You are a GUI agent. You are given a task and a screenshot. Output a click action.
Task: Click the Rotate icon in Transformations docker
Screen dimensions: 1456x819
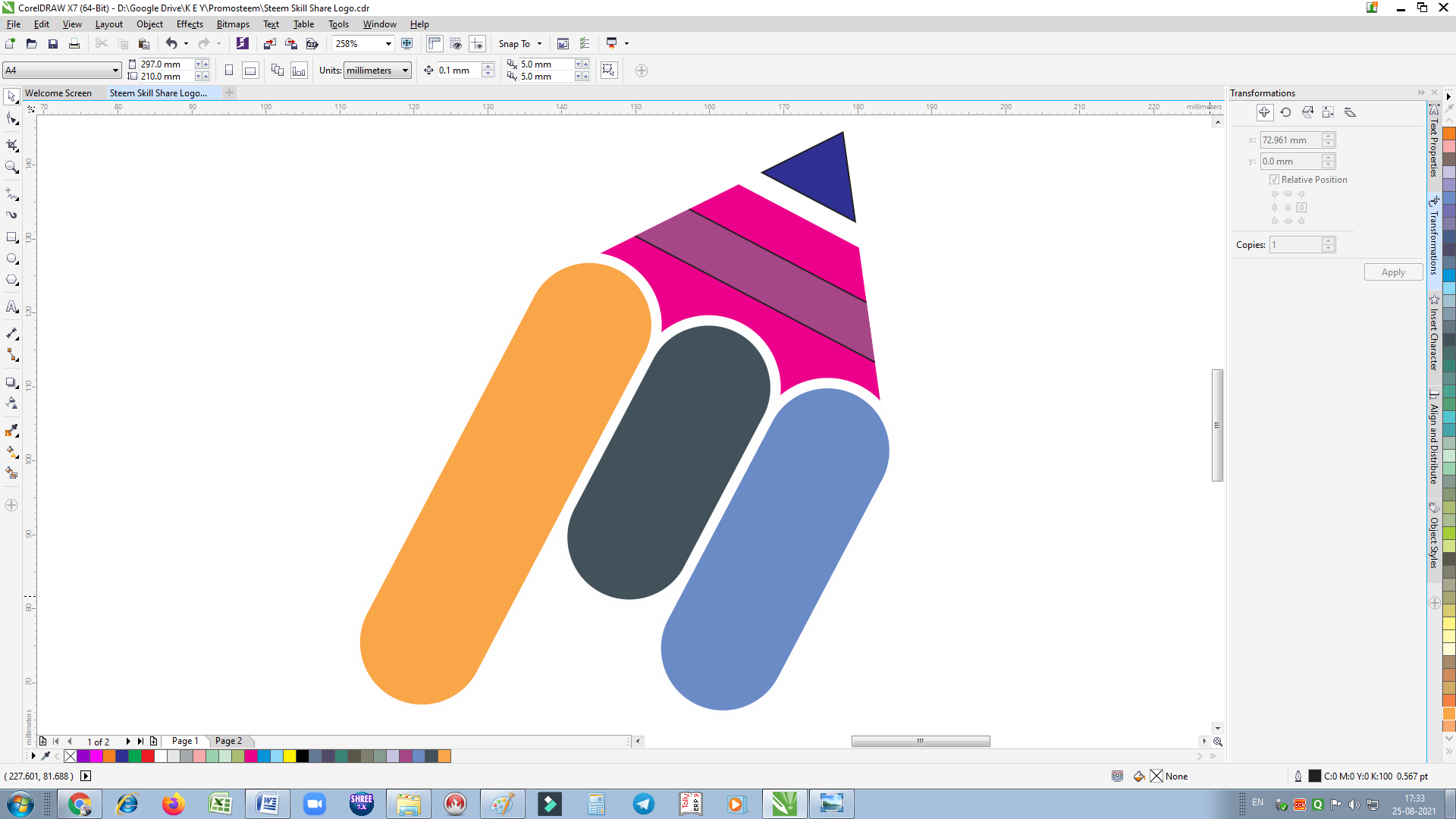(1285, 112)
